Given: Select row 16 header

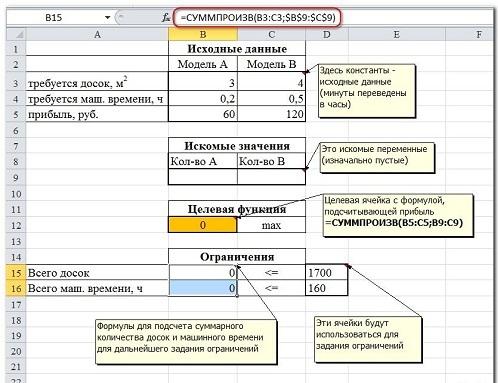Looking at the screenshot, I should [16, 288].
